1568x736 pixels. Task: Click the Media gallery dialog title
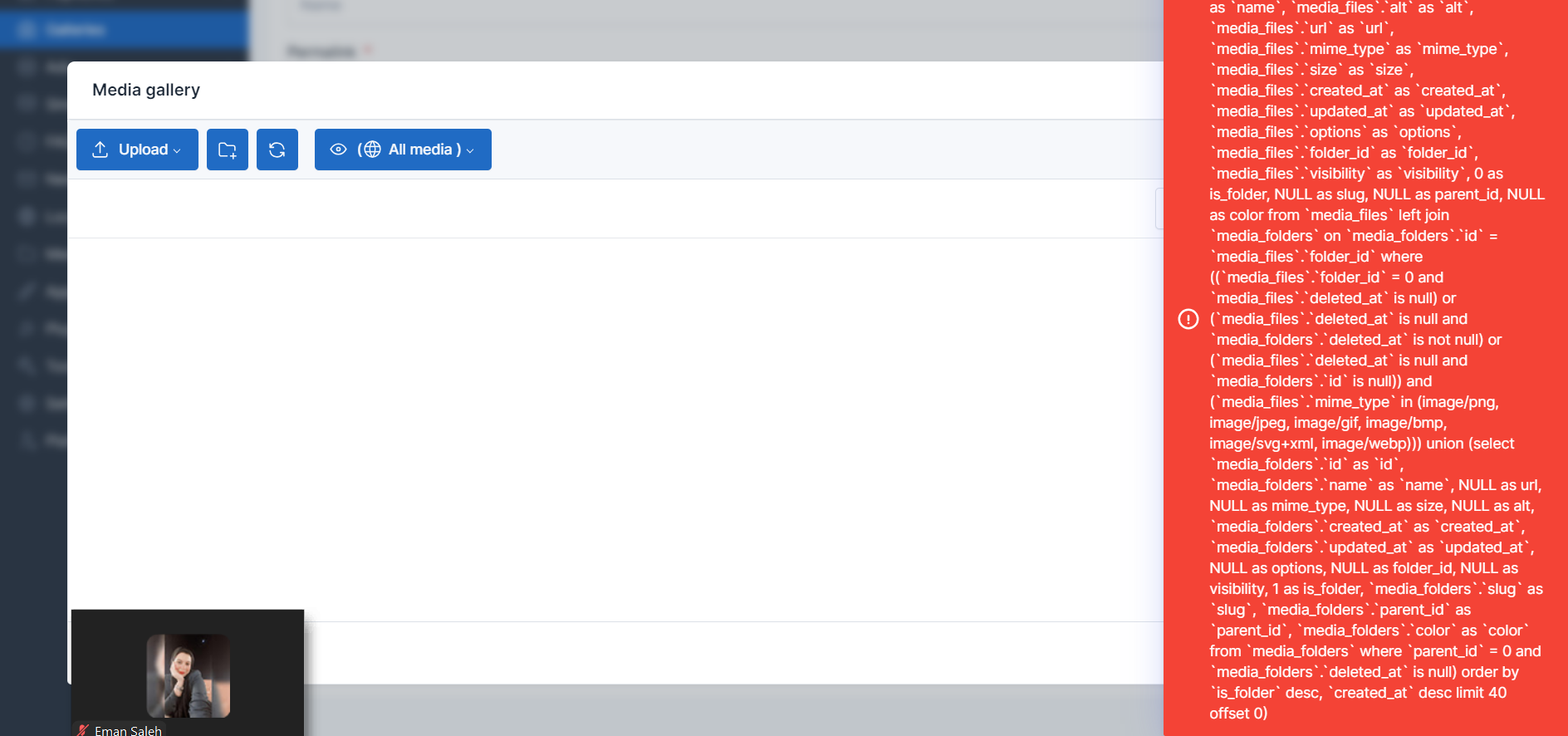tap(146, 90)
